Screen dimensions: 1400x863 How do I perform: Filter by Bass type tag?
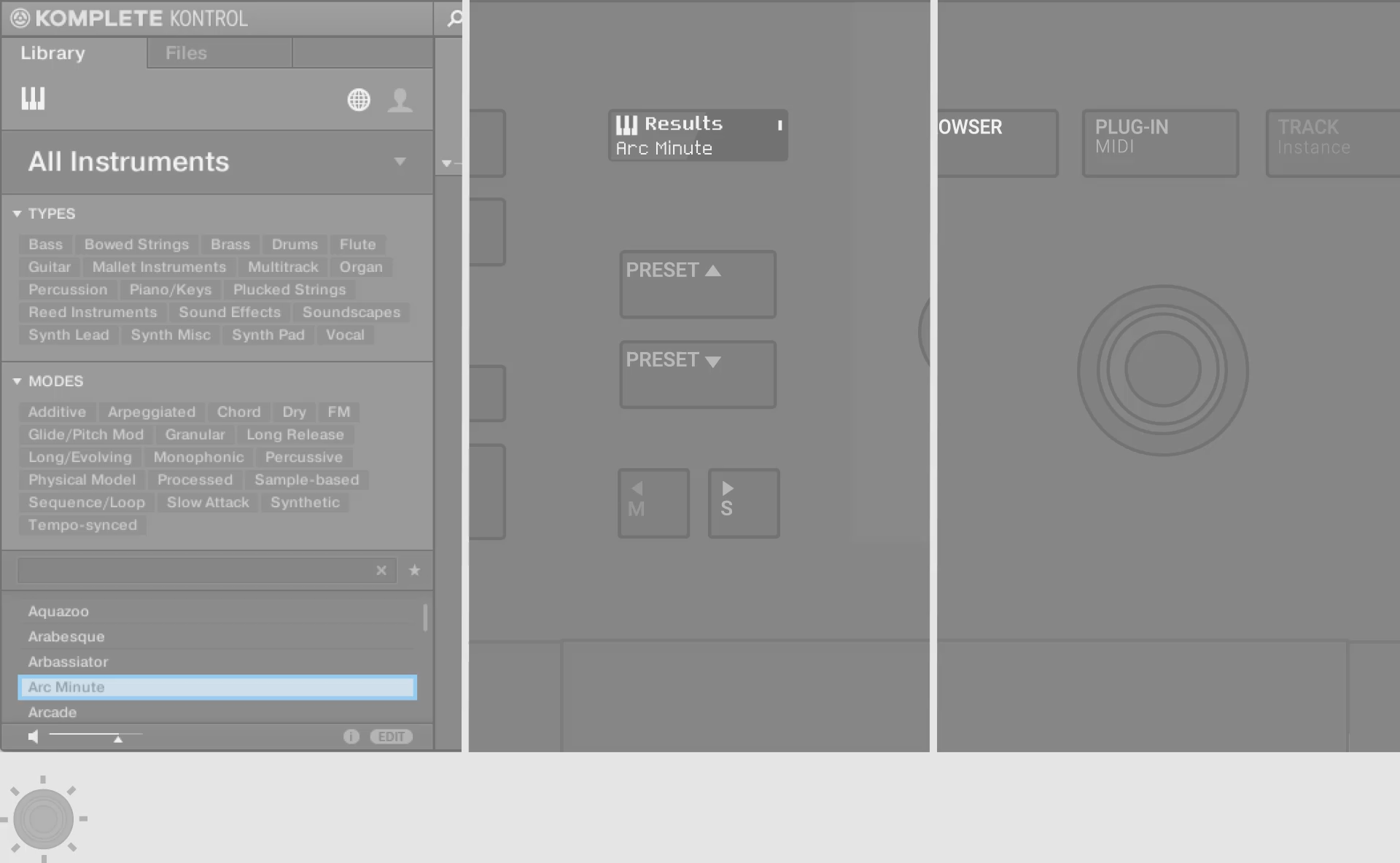coord(45,244)
